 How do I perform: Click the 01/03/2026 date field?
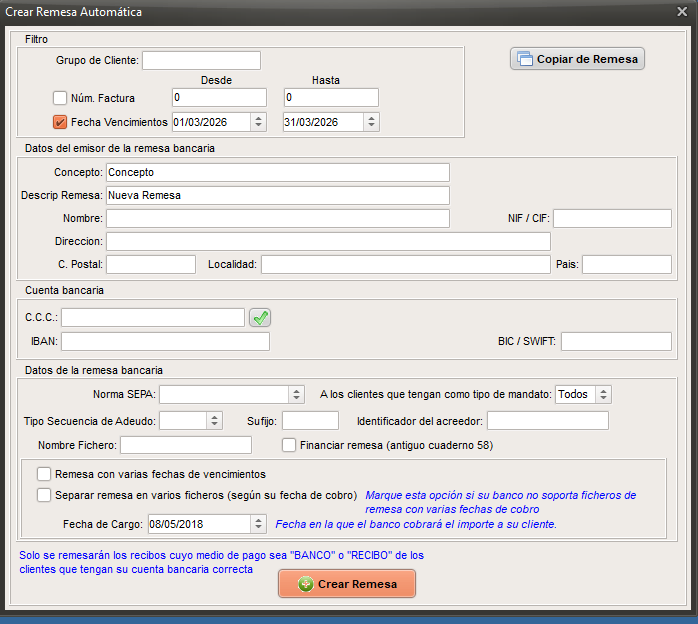coord(211,122)
